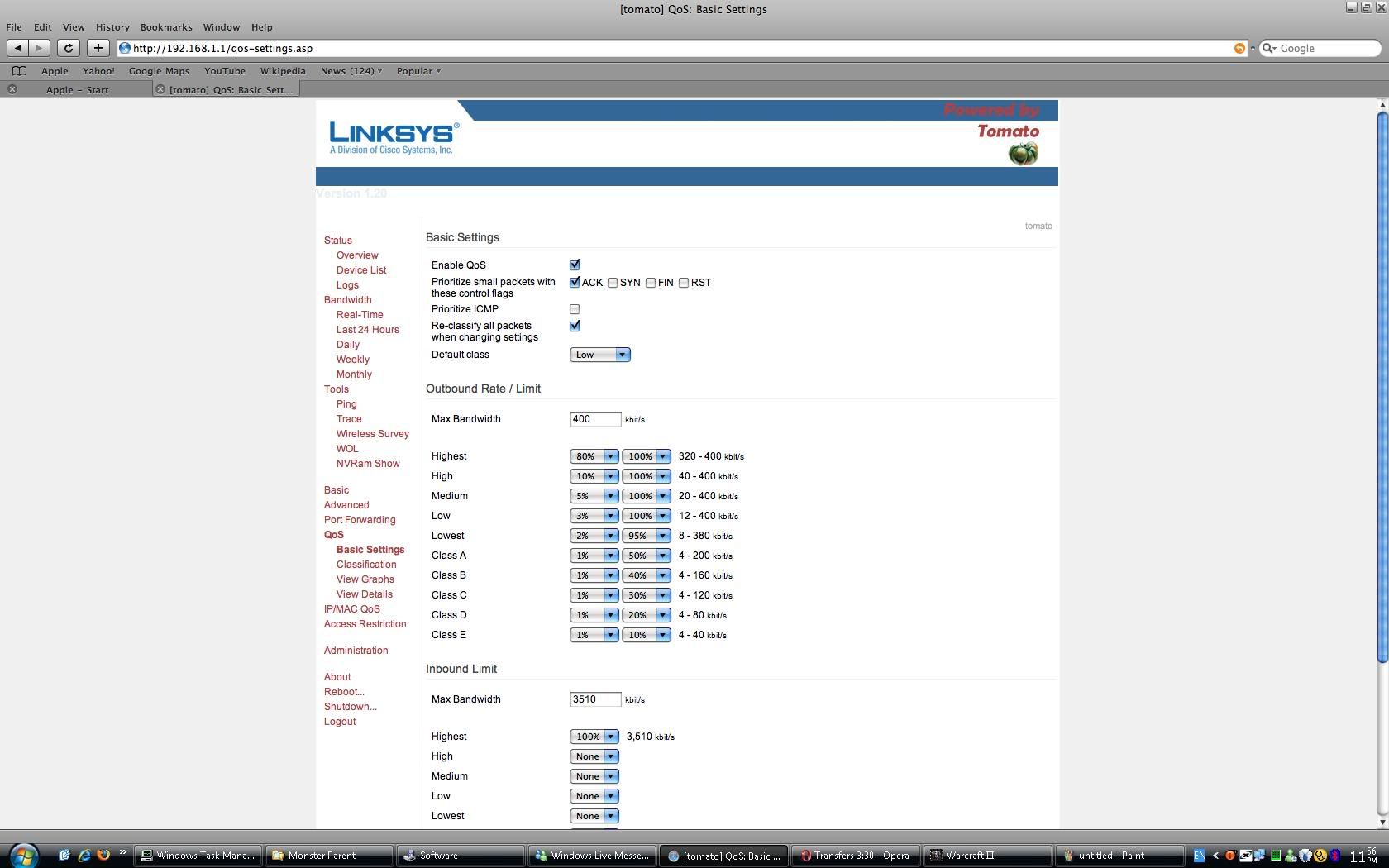
Task: Click the orange RSS feed icon
Action: [1239, 48]
